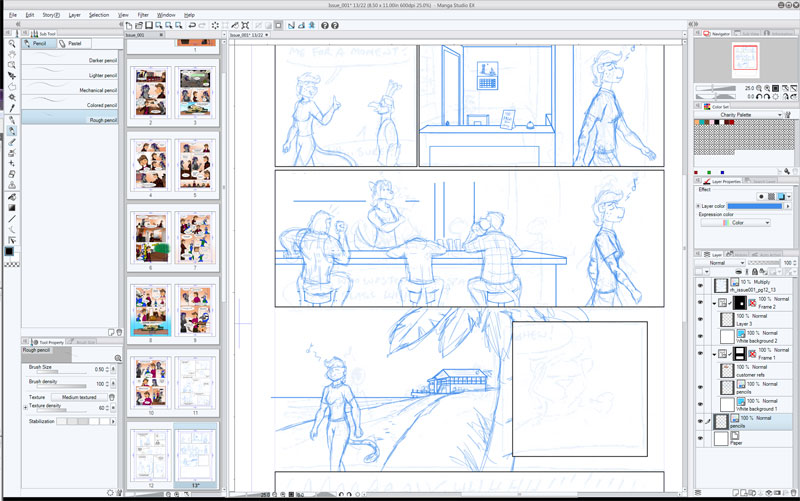Collapse the Frame 2 folder arrow
The width and height of the screenshot is (800, 501).
tap(714, 303)
